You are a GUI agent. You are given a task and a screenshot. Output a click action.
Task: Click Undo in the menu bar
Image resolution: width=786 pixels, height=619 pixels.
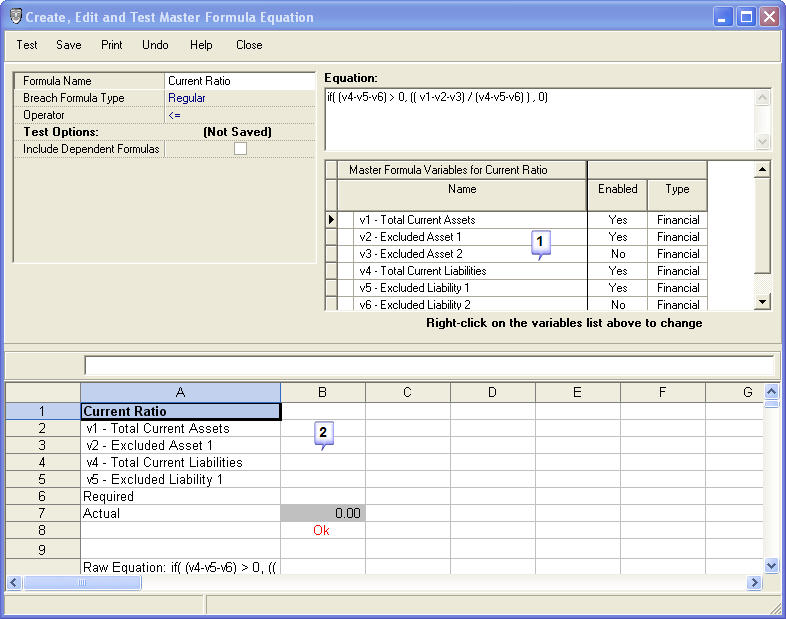pyautogui.click(x=155, y=45)
